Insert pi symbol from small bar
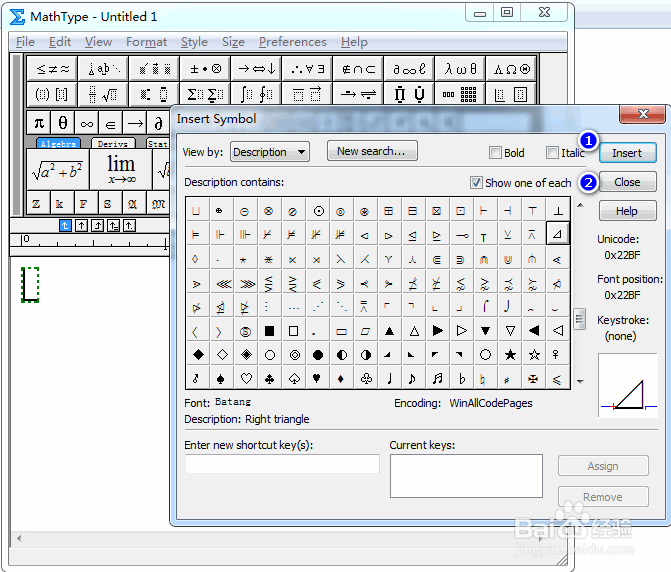Screen dimensions: 671x572 (39, 123)
